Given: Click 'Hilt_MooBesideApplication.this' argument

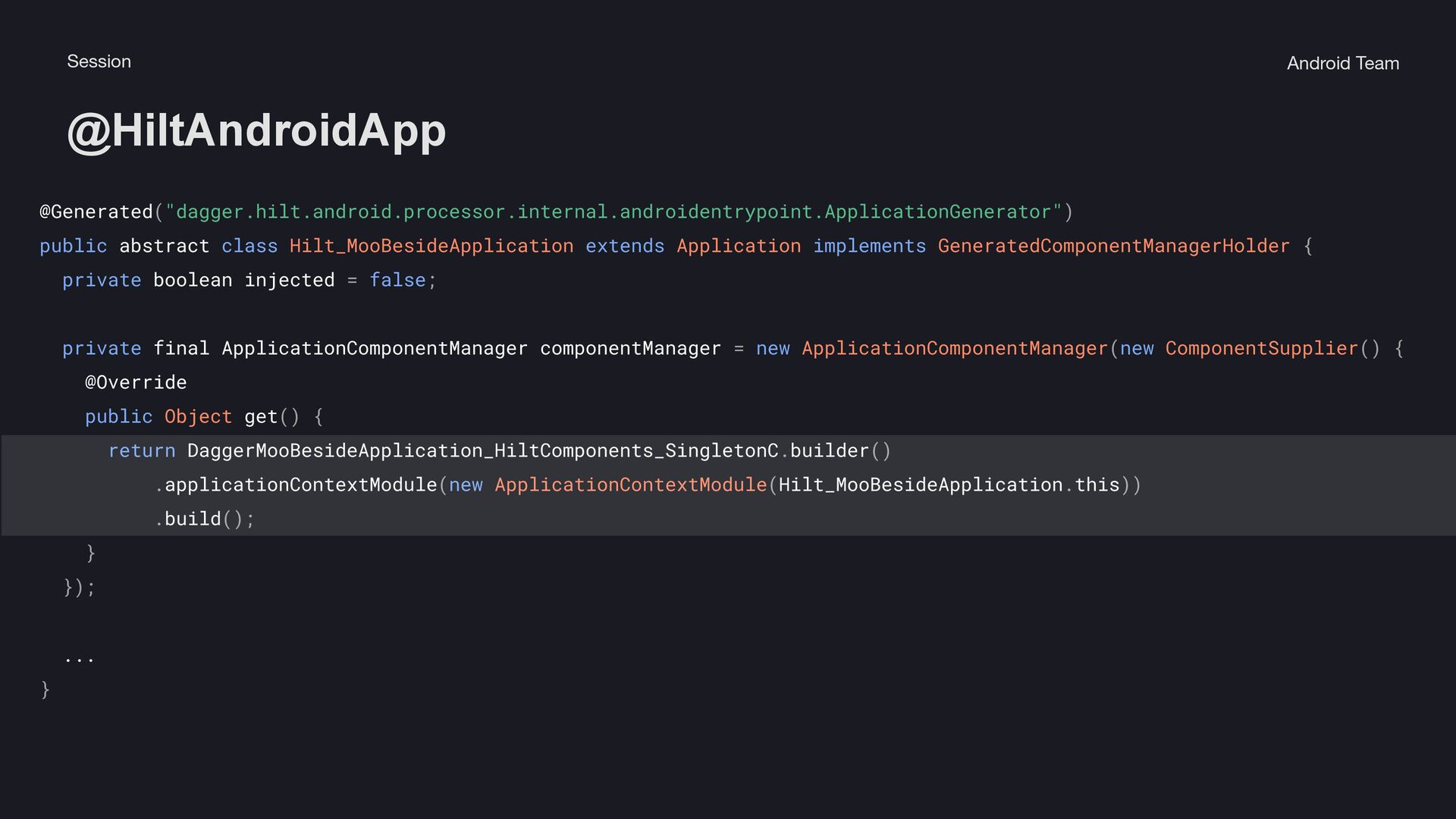Looking at the screenshot, I should (949, 485).
